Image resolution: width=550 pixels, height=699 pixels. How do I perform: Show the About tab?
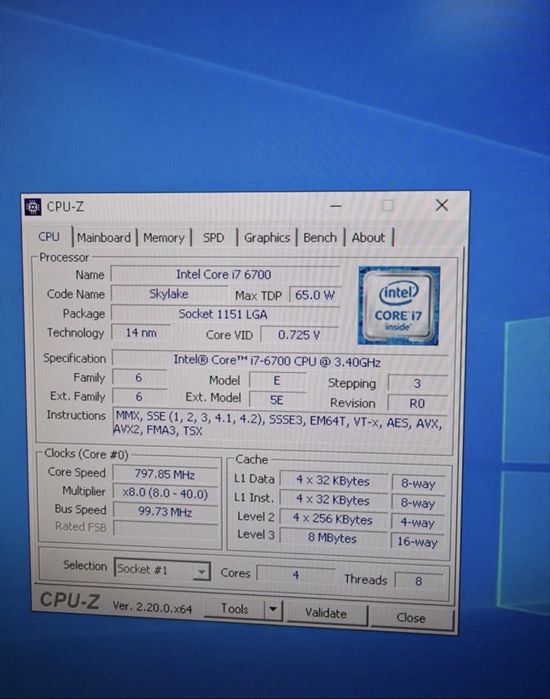point(368,238)
